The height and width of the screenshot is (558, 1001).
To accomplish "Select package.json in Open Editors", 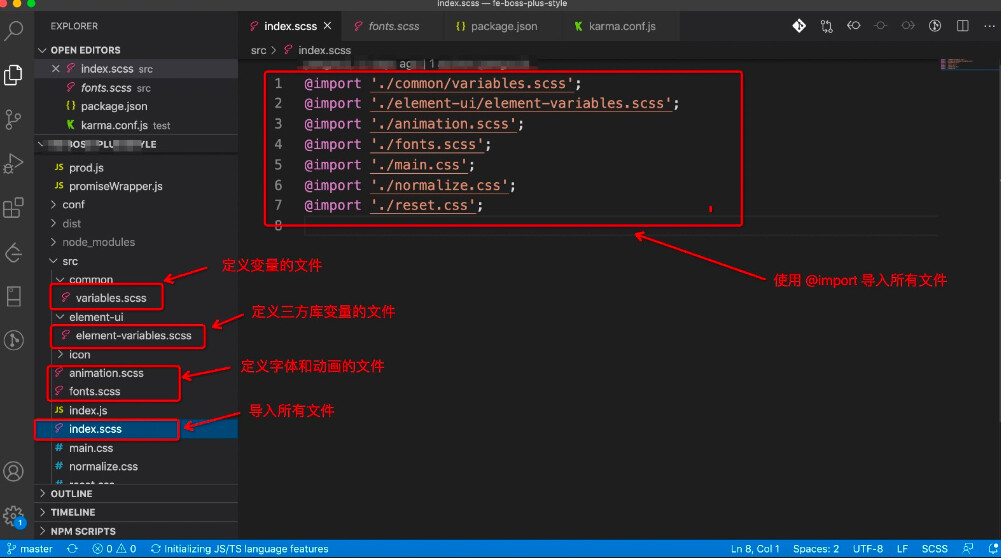I will pyautogui.click(x=114, y=107).
